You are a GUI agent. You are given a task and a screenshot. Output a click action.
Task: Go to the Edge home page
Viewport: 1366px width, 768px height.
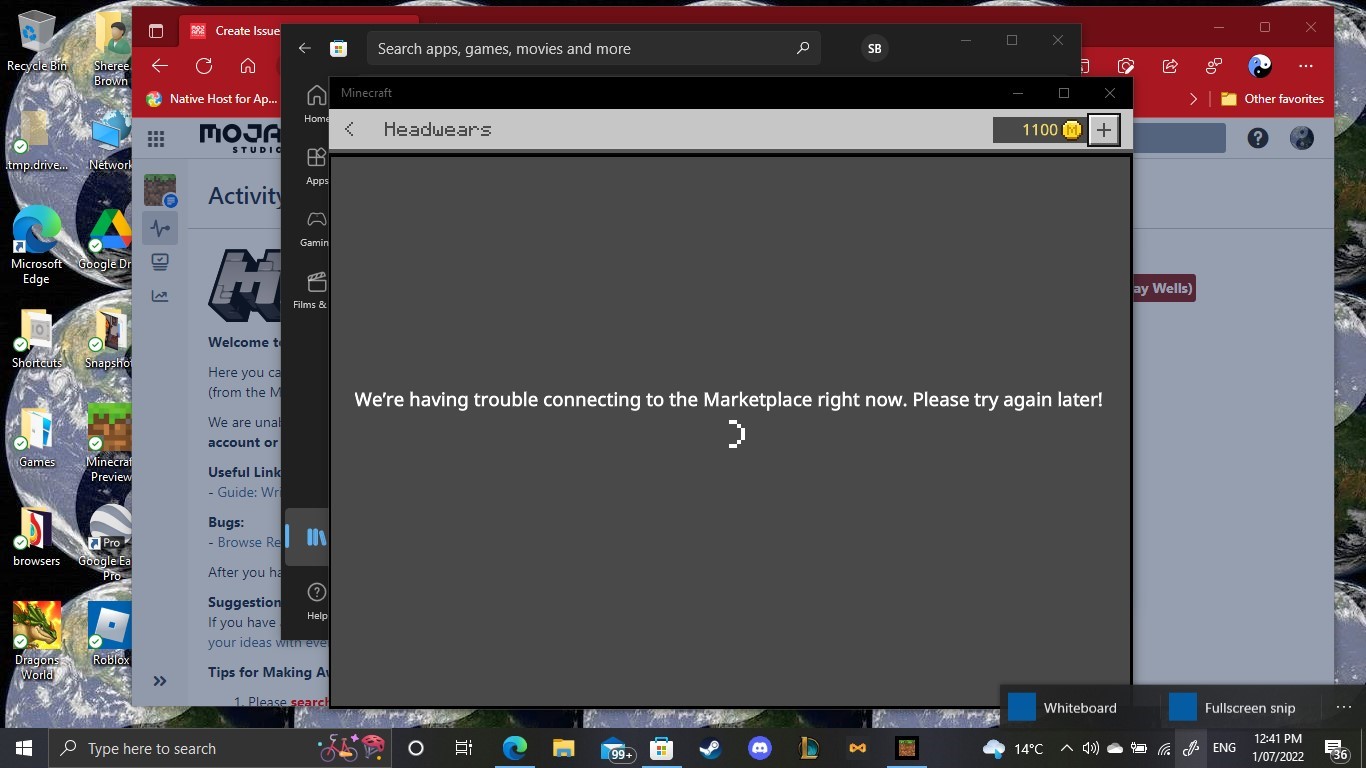point(248,66)
